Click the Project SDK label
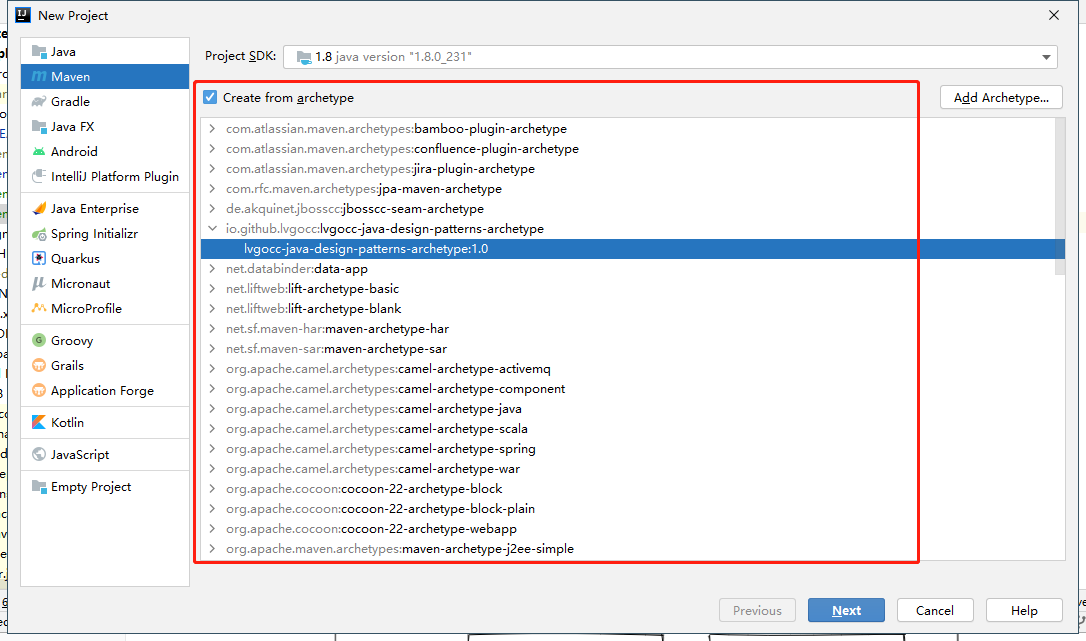Viewport: 1086px width, 641px height. [x=240, y=56]
